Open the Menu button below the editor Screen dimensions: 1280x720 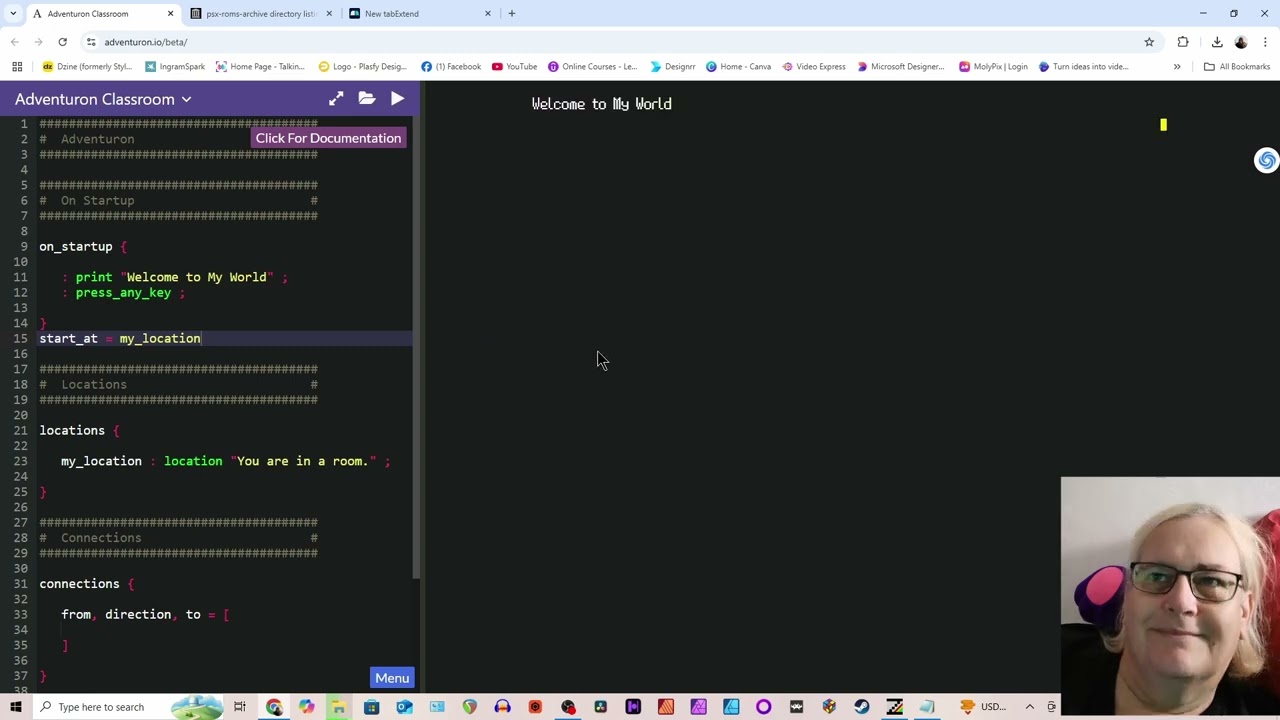point(392,678)
